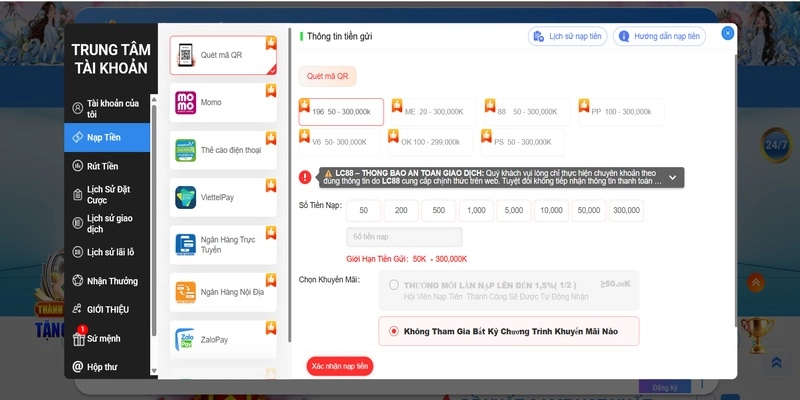
Task: Click the orange scroll-up circle icon
Action: [756, 283]
